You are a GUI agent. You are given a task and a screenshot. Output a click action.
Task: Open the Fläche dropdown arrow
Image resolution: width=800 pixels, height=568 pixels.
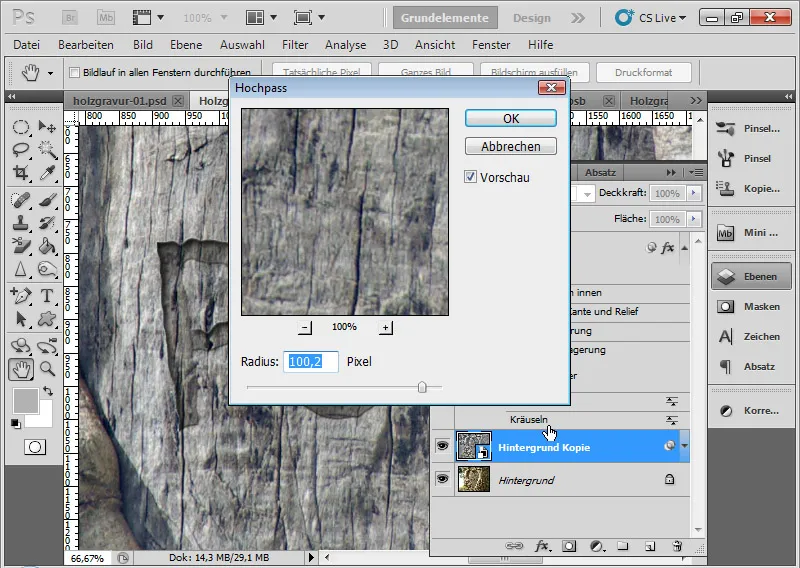[693, 219]
